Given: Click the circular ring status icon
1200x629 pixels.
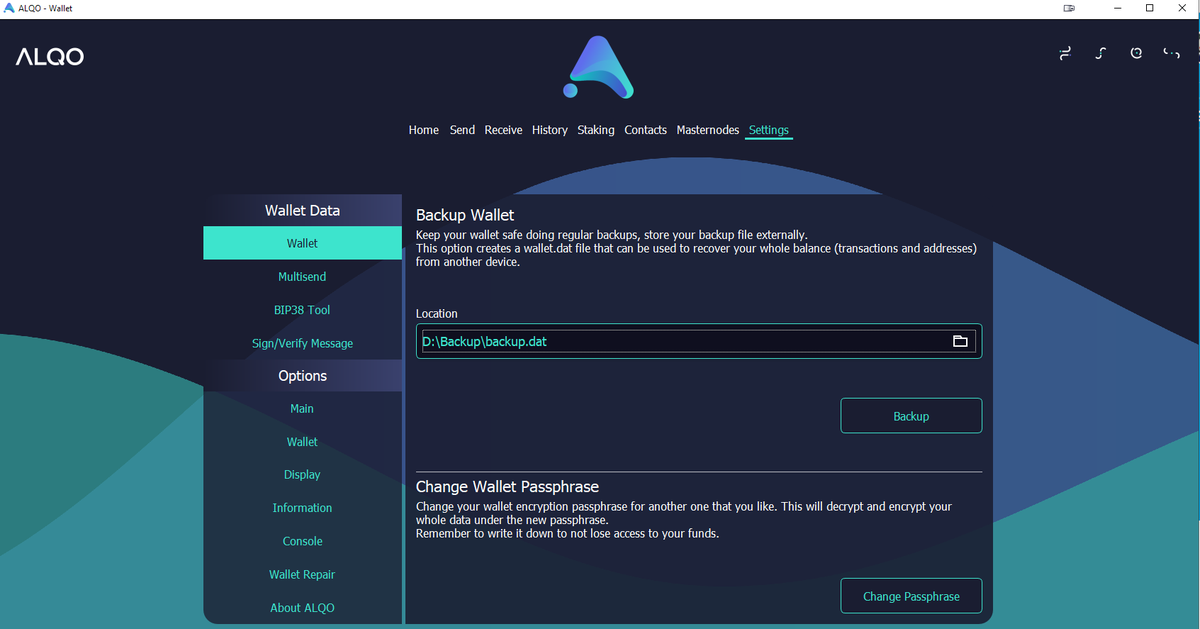Looking at the screenshot, I should [1136, 53].
